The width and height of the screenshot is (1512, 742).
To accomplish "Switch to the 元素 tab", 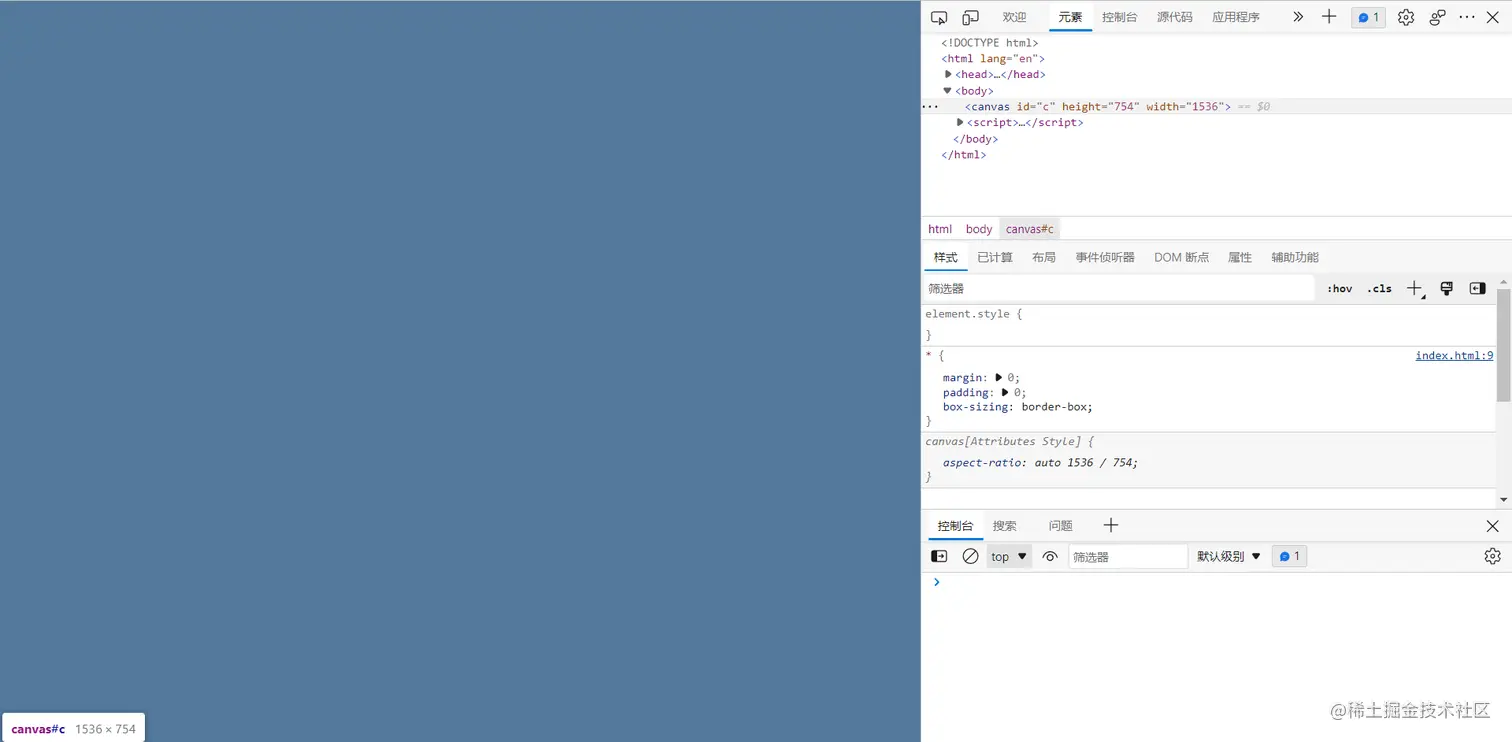I will [x=1070, y=17].
